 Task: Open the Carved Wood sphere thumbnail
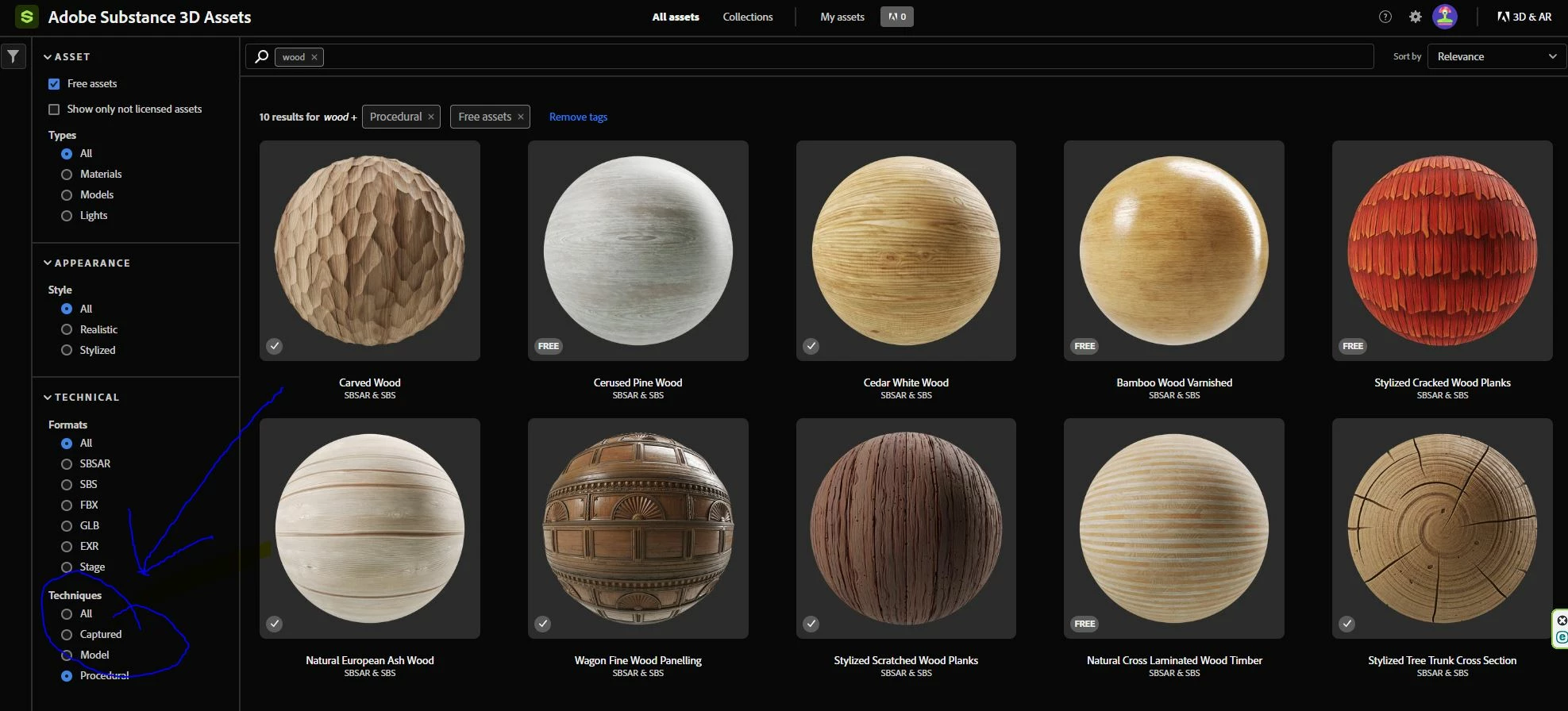(x=370, y=251)
